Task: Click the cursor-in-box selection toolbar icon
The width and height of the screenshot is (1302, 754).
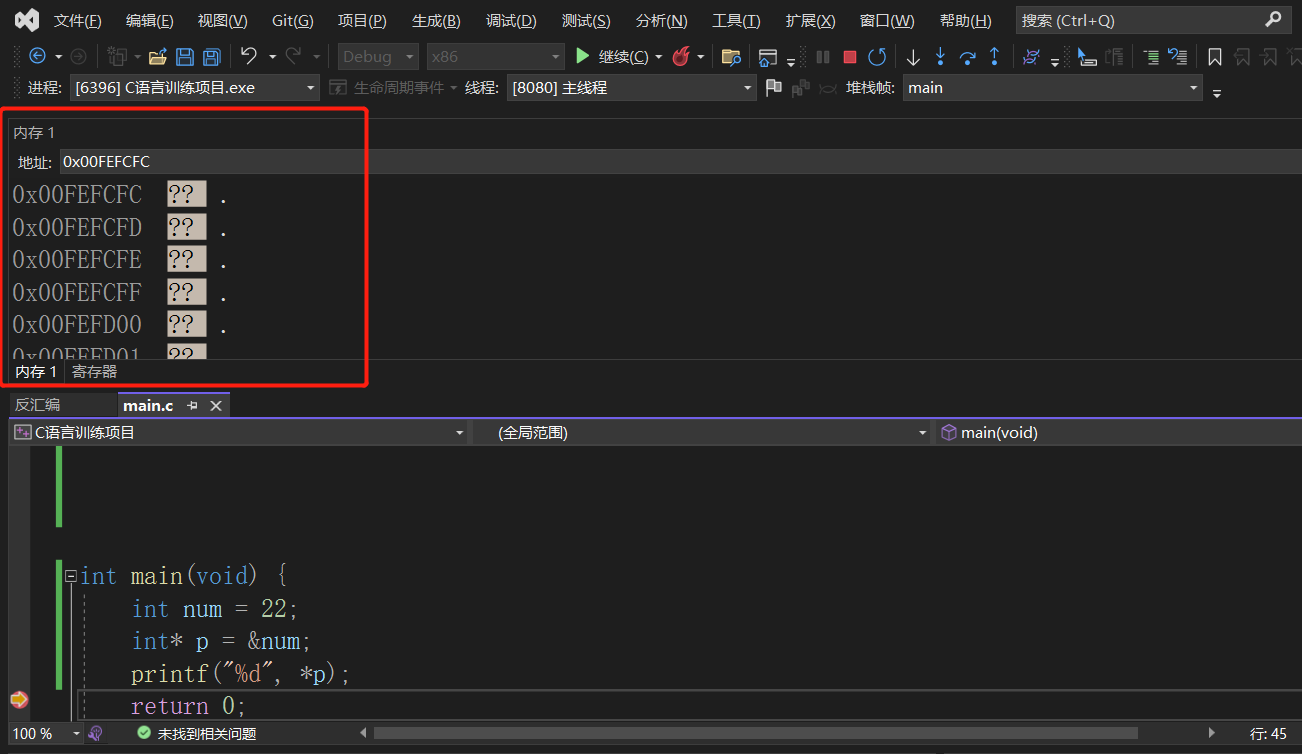Action: pyautogui.click(x=1087, y=57)
